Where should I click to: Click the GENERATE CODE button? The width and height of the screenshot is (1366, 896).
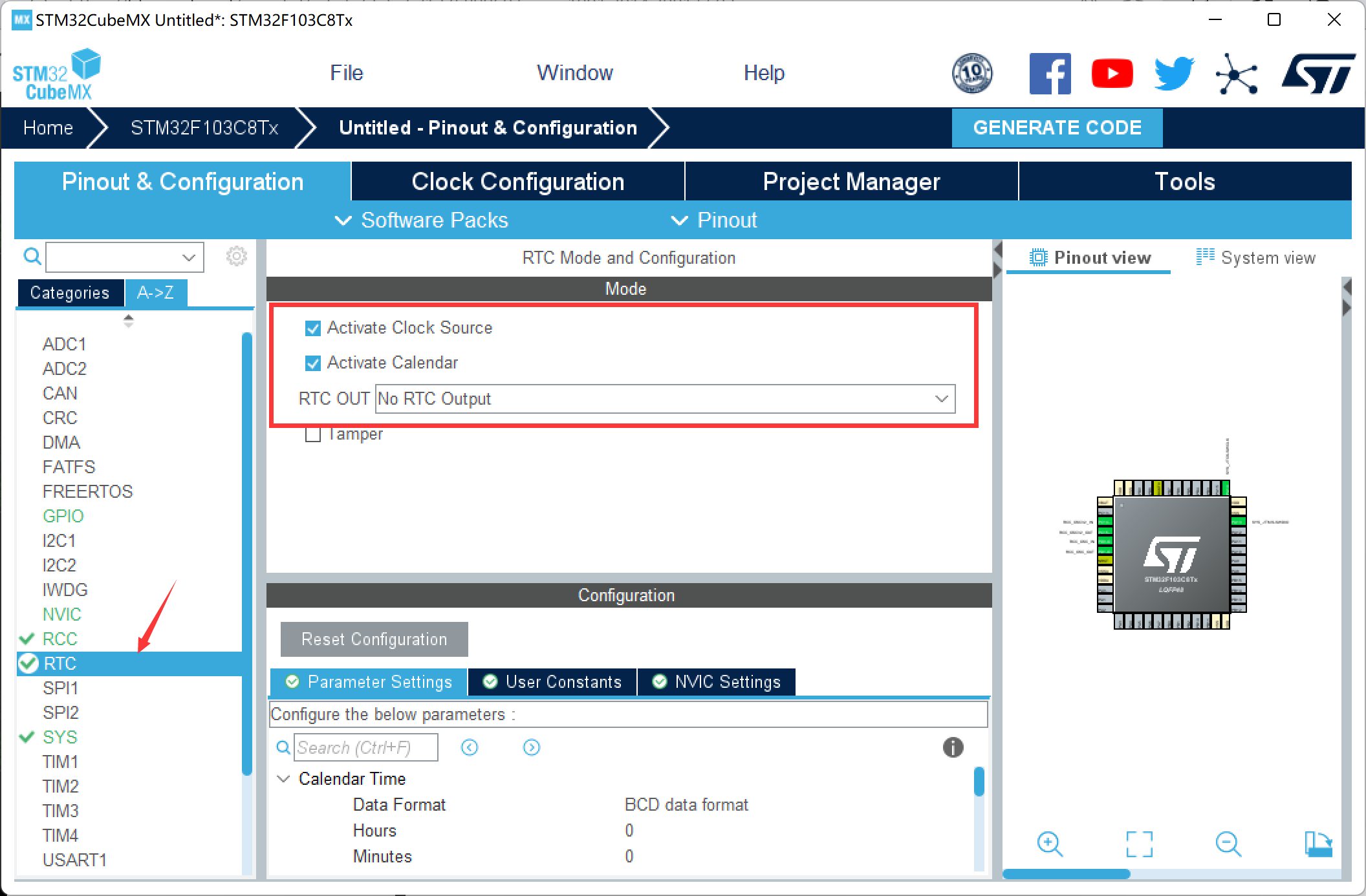(x=1057, y=127)
